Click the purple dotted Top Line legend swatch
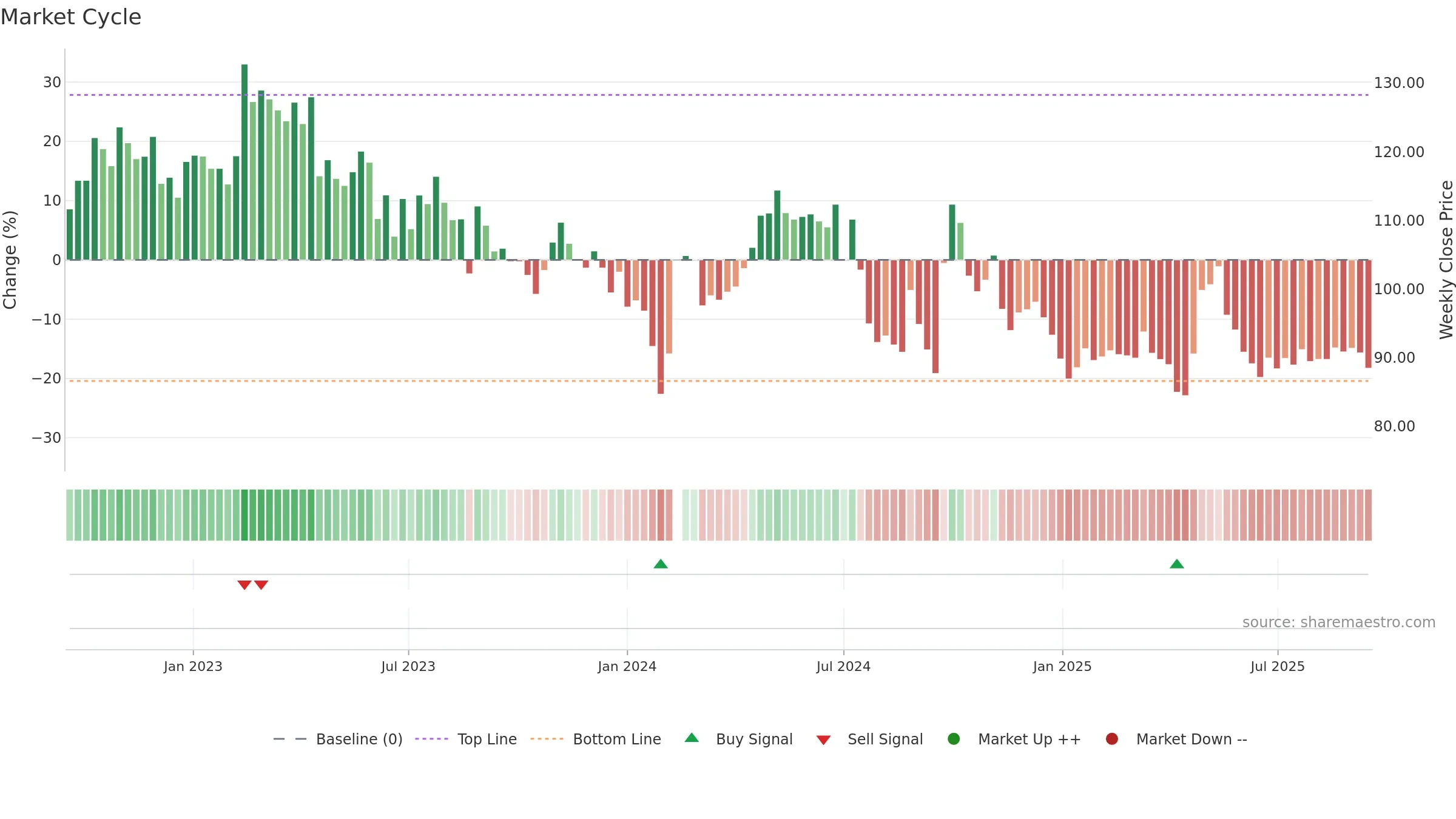The height and width of the screenshot is (819, 1456). [x=431, y=739]
